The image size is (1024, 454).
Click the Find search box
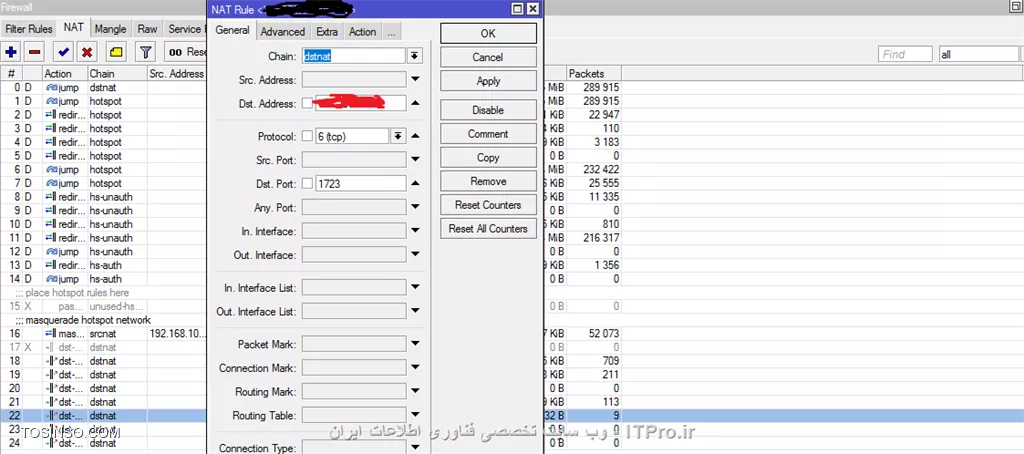905,55
